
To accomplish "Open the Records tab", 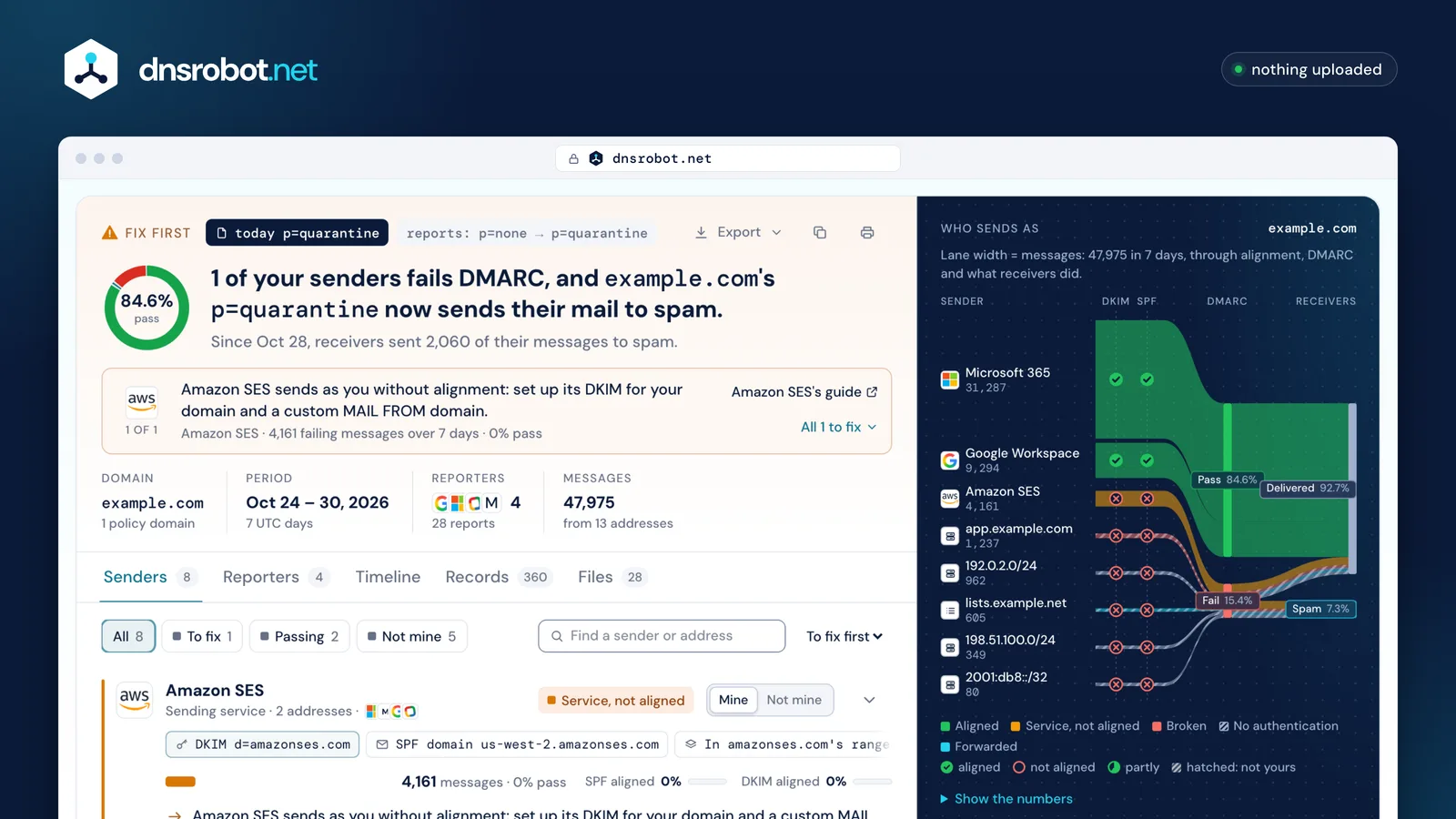I will click(499, 577).
